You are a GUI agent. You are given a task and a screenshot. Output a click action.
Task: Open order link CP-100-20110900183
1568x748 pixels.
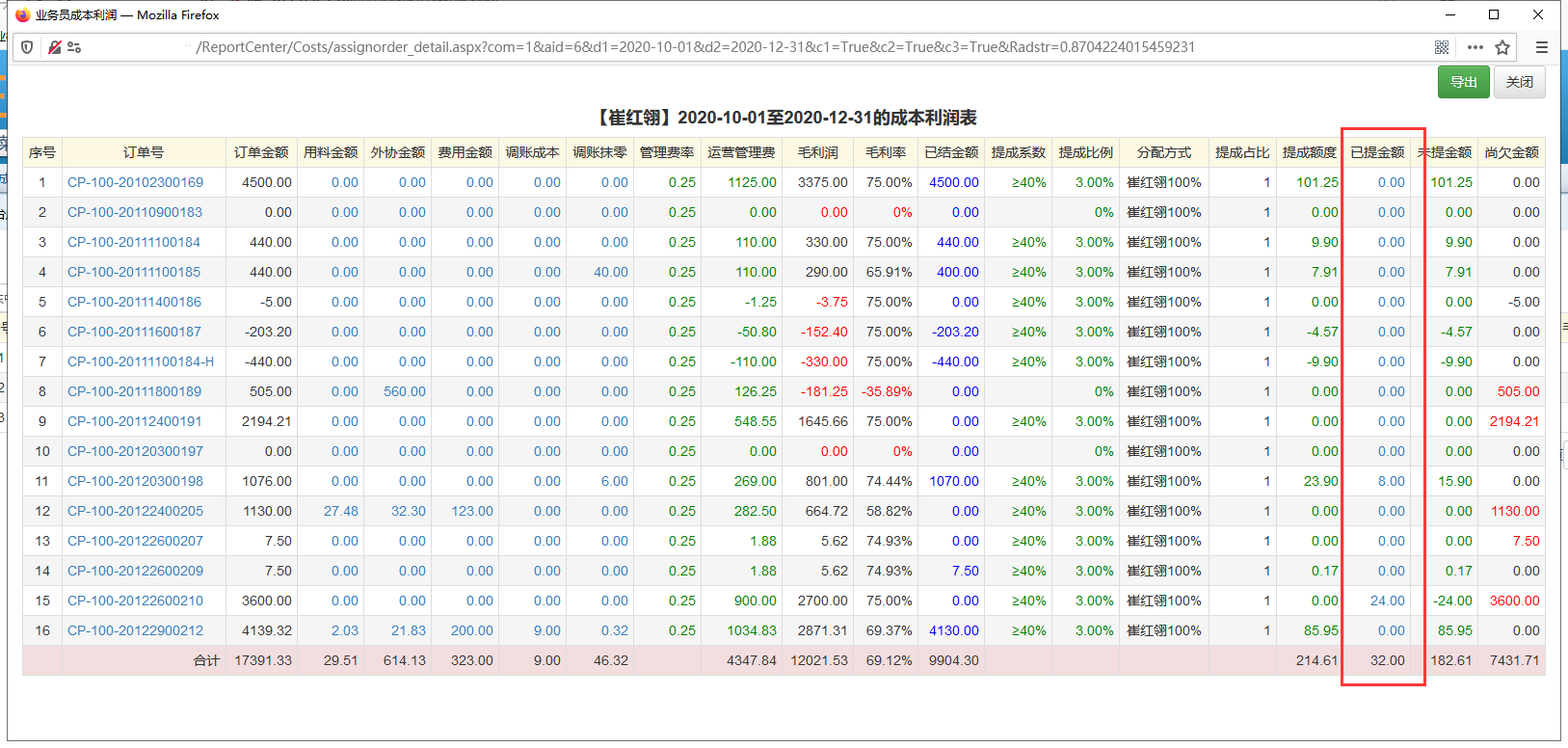coord(135,212)
